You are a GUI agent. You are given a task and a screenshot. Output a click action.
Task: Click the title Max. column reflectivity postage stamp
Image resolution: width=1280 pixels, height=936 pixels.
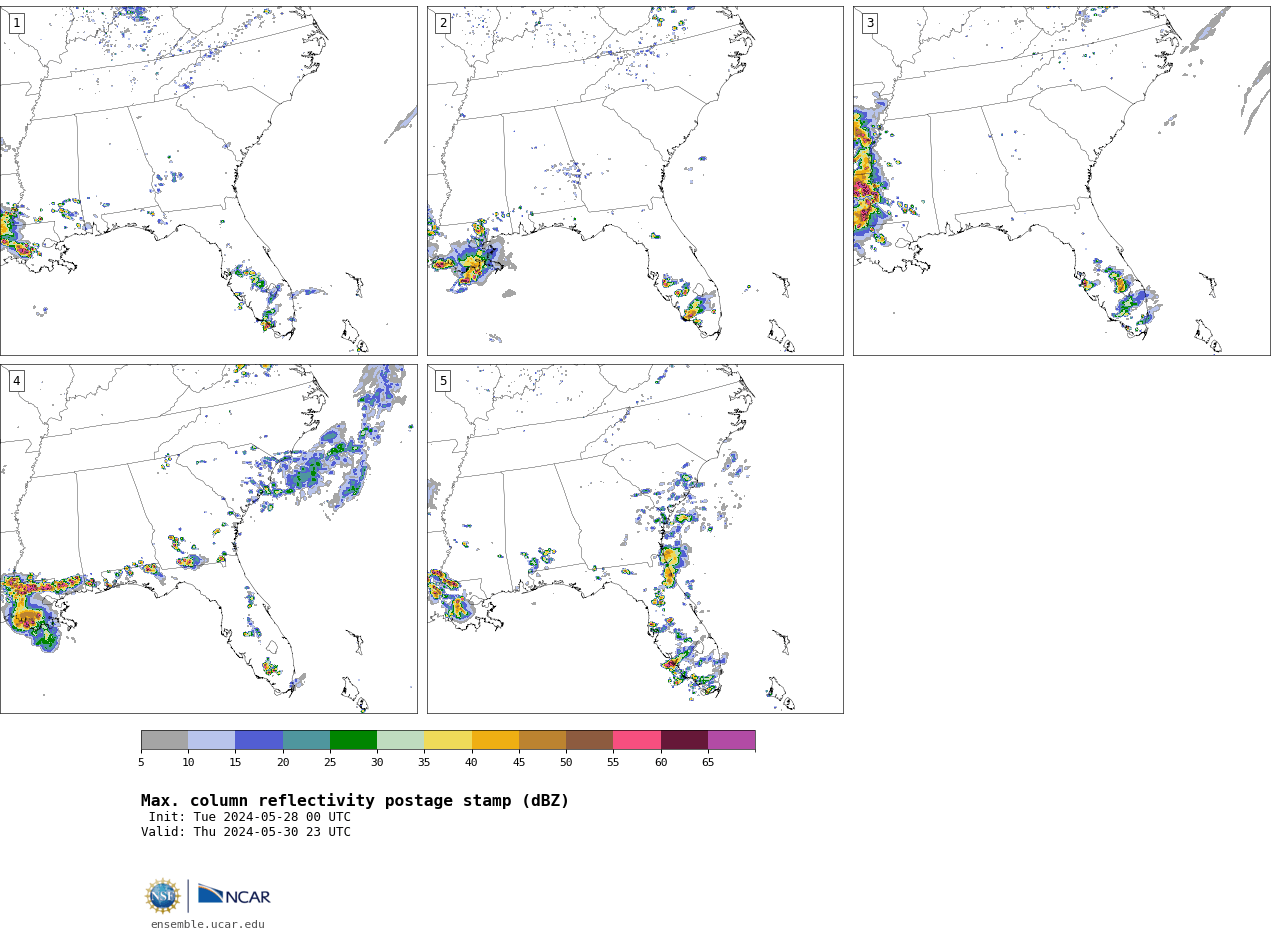[x=355, y=801]
